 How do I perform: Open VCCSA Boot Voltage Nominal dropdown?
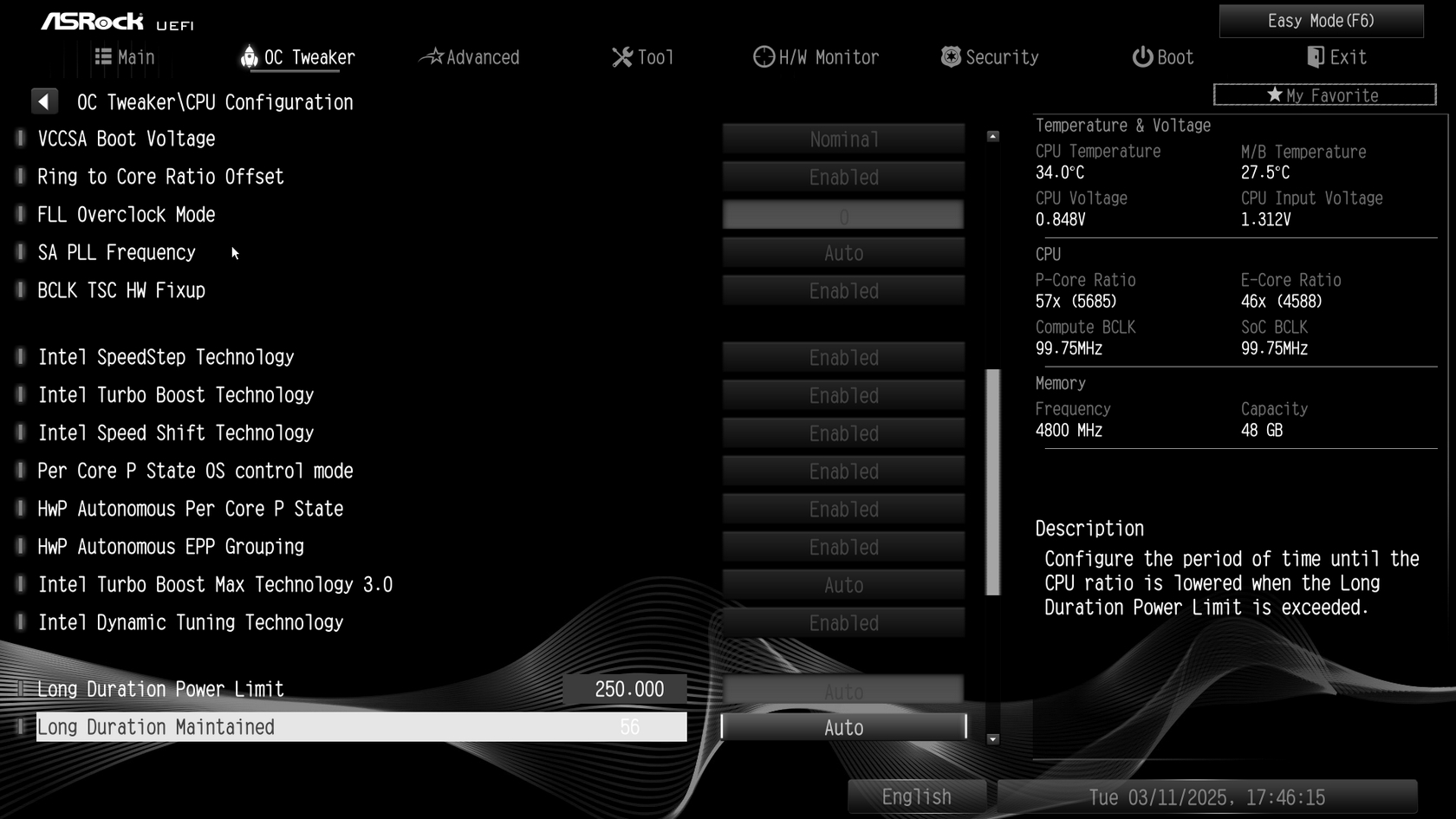coord(843,139)
